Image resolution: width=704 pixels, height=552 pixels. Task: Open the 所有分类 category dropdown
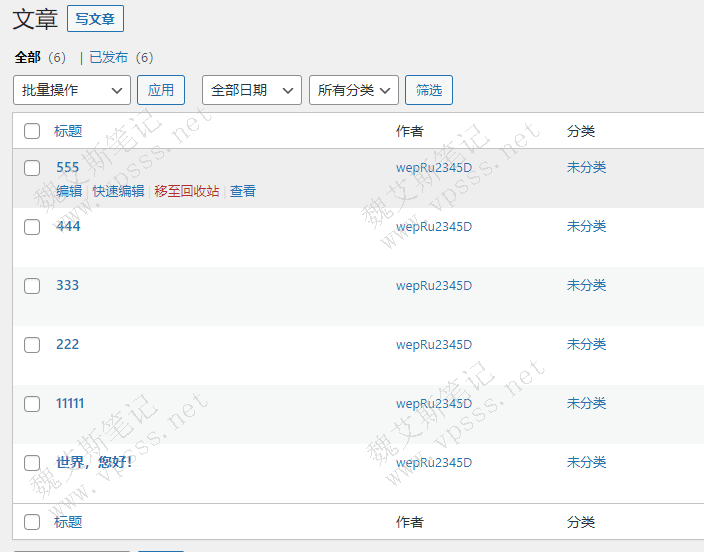[354, 90]
